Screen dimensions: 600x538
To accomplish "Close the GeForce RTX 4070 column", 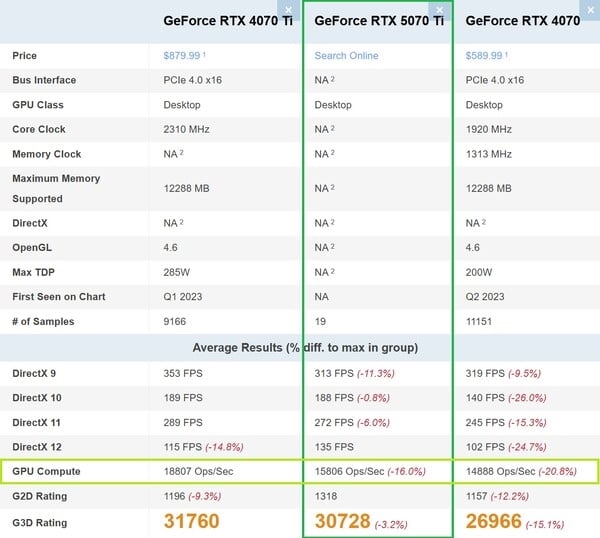I will (x=591, y=9).
